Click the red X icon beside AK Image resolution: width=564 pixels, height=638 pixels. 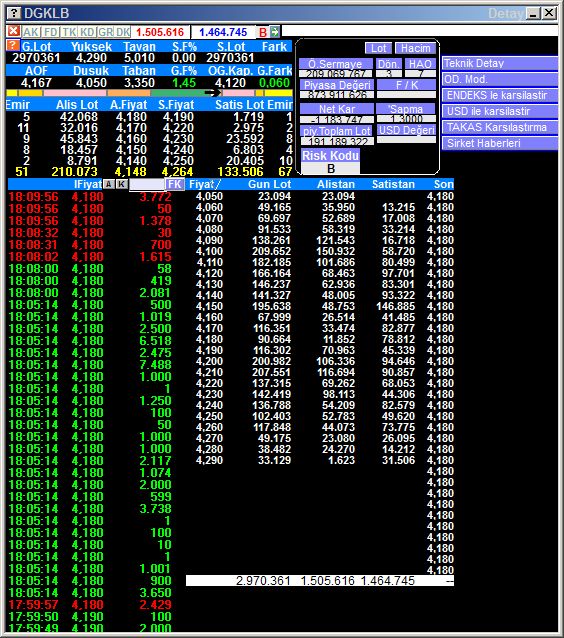click(13, 31)
